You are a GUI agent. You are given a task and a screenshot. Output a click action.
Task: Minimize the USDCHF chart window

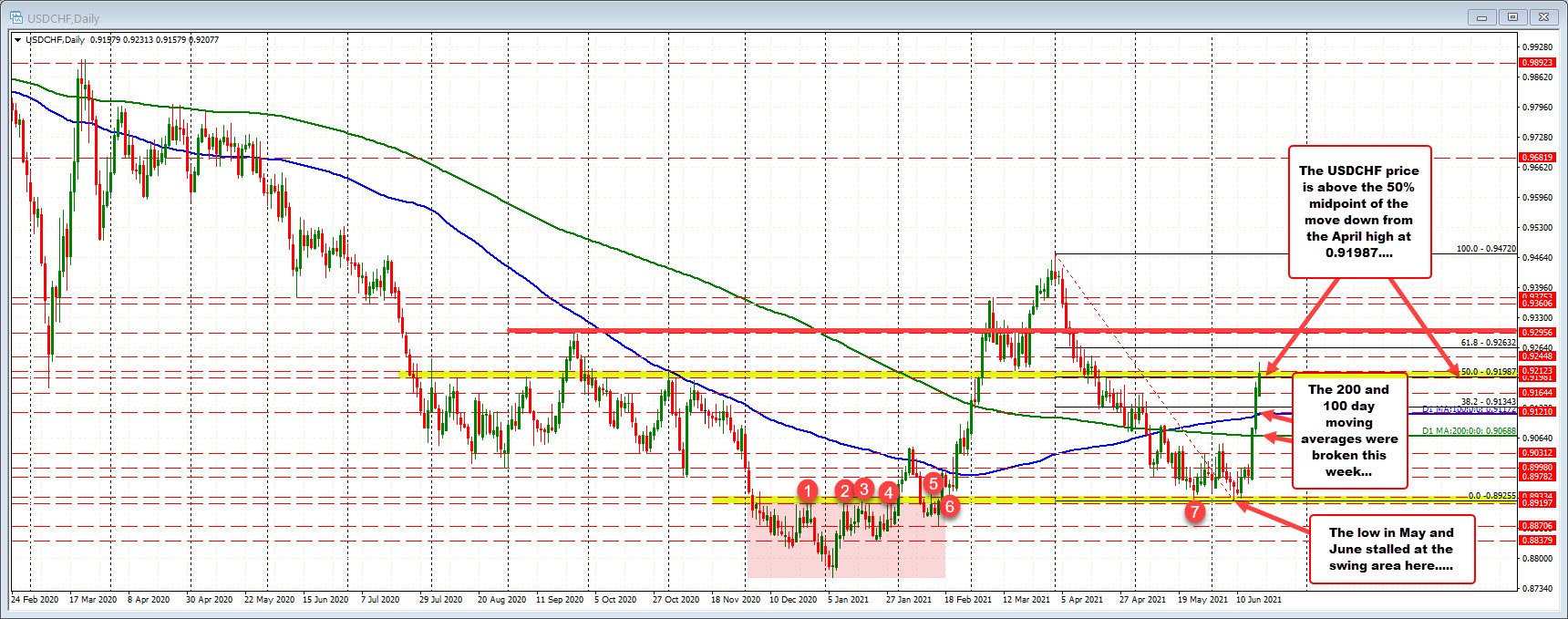click(1483, 17)
